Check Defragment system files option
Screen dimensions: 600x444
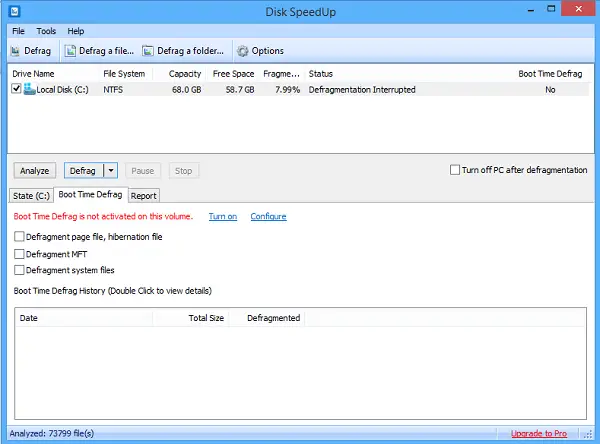point(19,270)
